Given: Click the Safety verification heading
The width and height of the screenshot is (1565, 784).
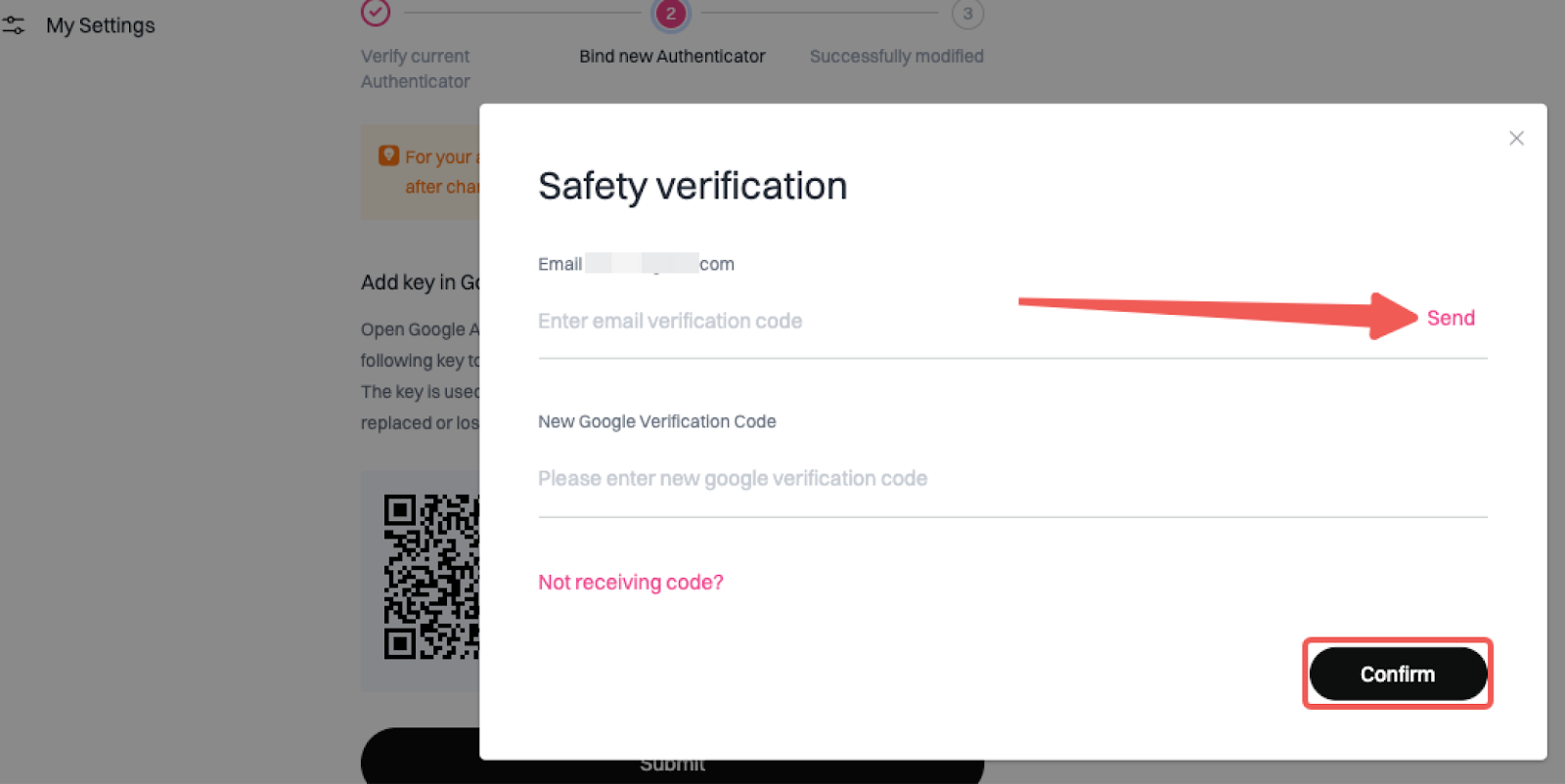Looking at the screenshot, I should click(693, 187).
